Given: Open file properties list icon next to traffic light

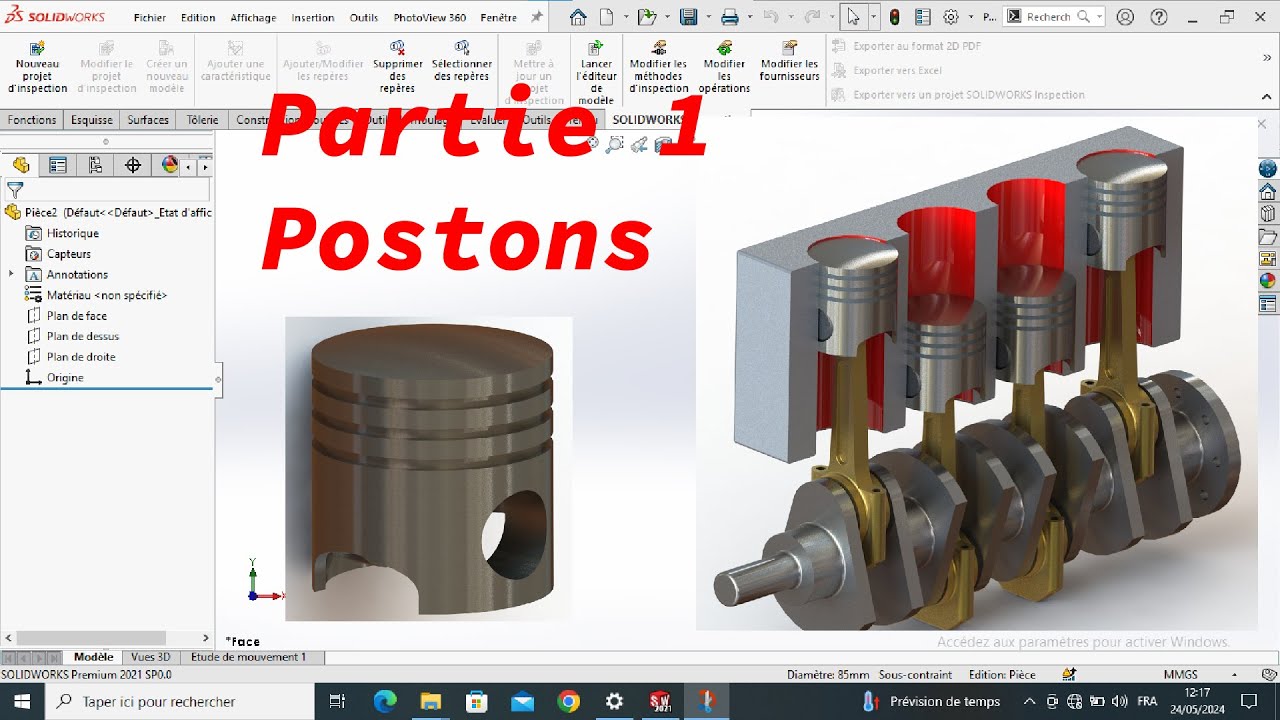Looking at the screenshot, I should [x=922, y=17].
